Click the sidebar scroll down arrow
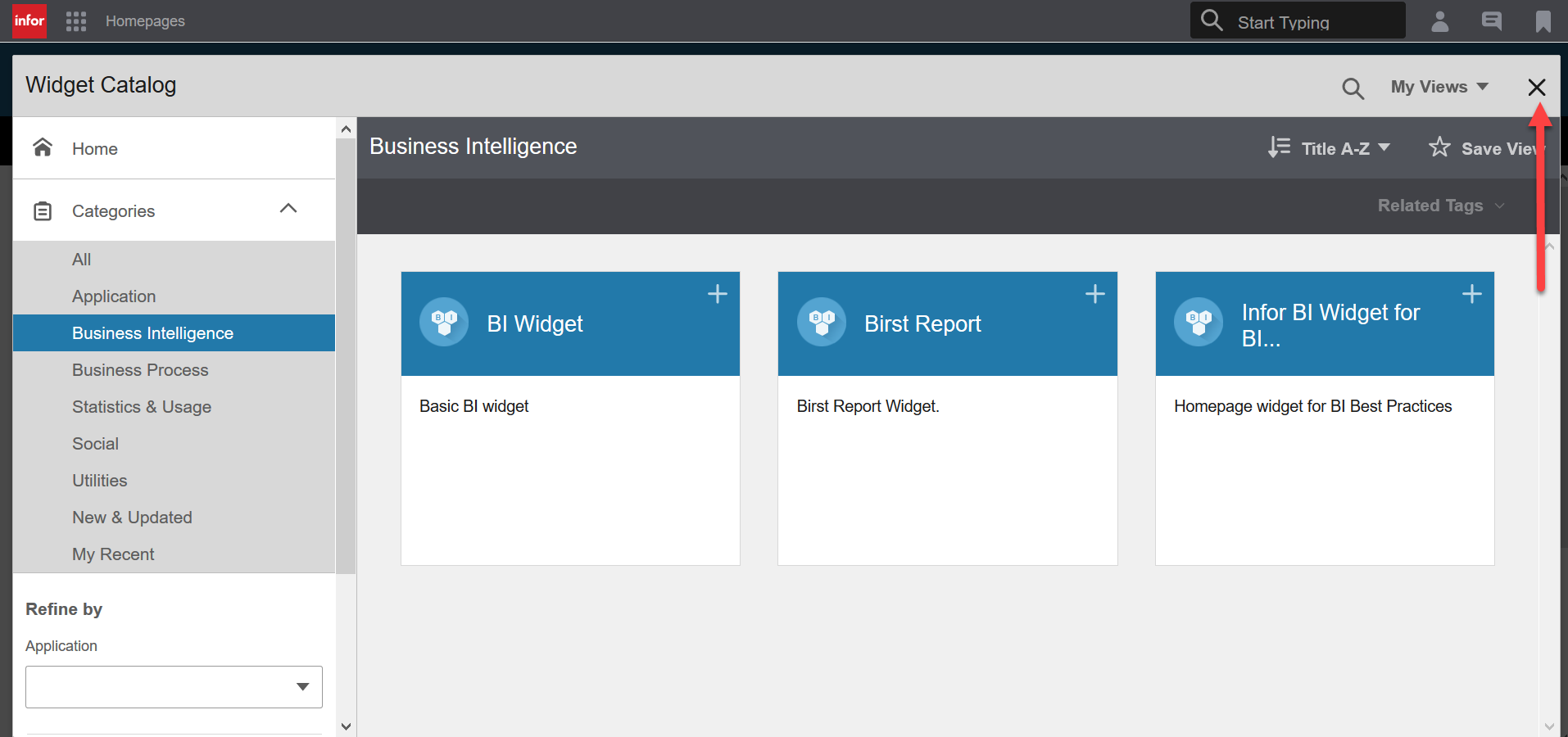Screen dimensions: 1568x737 click(346, 726)
